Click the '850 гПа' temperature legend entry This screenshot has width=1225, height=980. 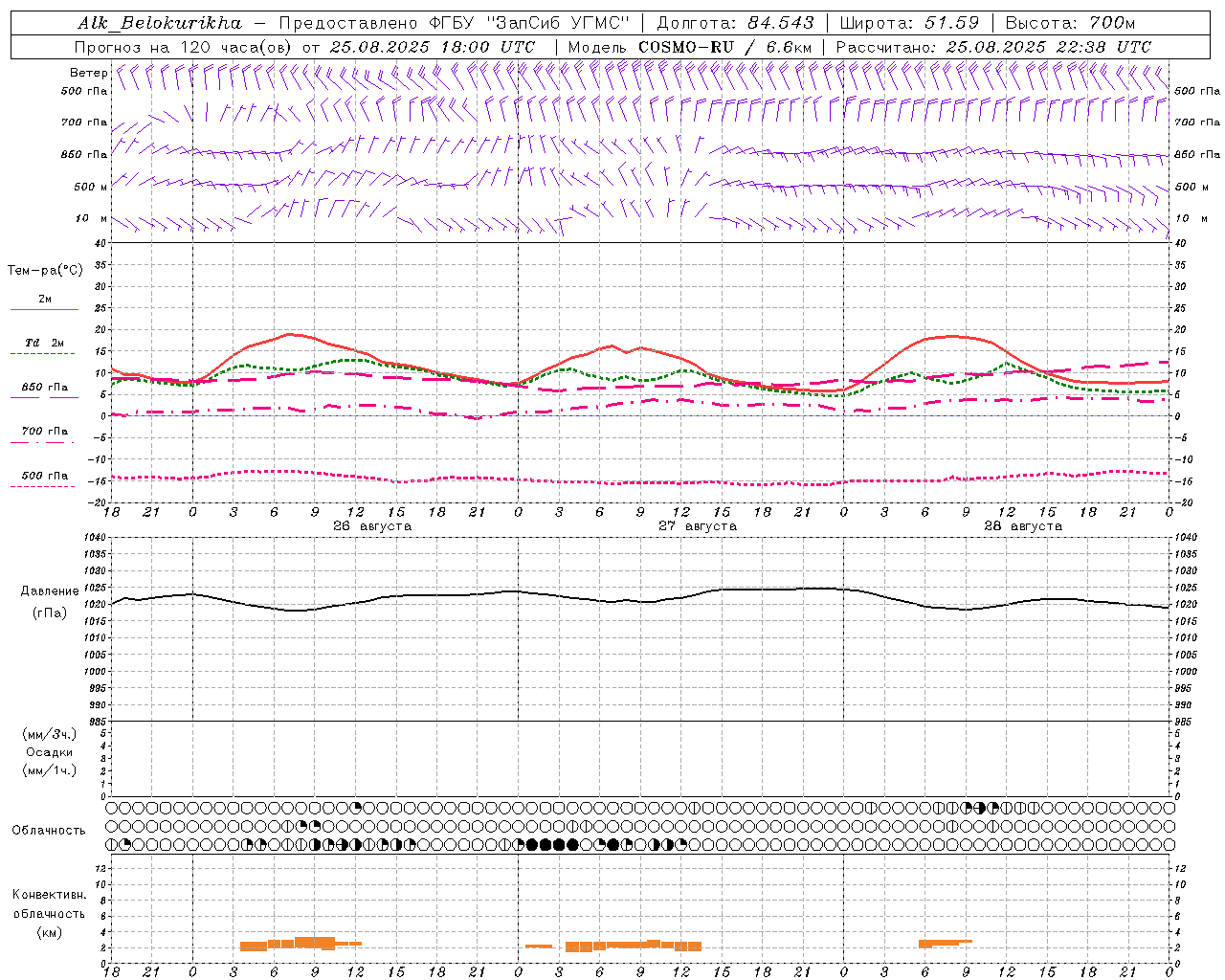point(45,388)
